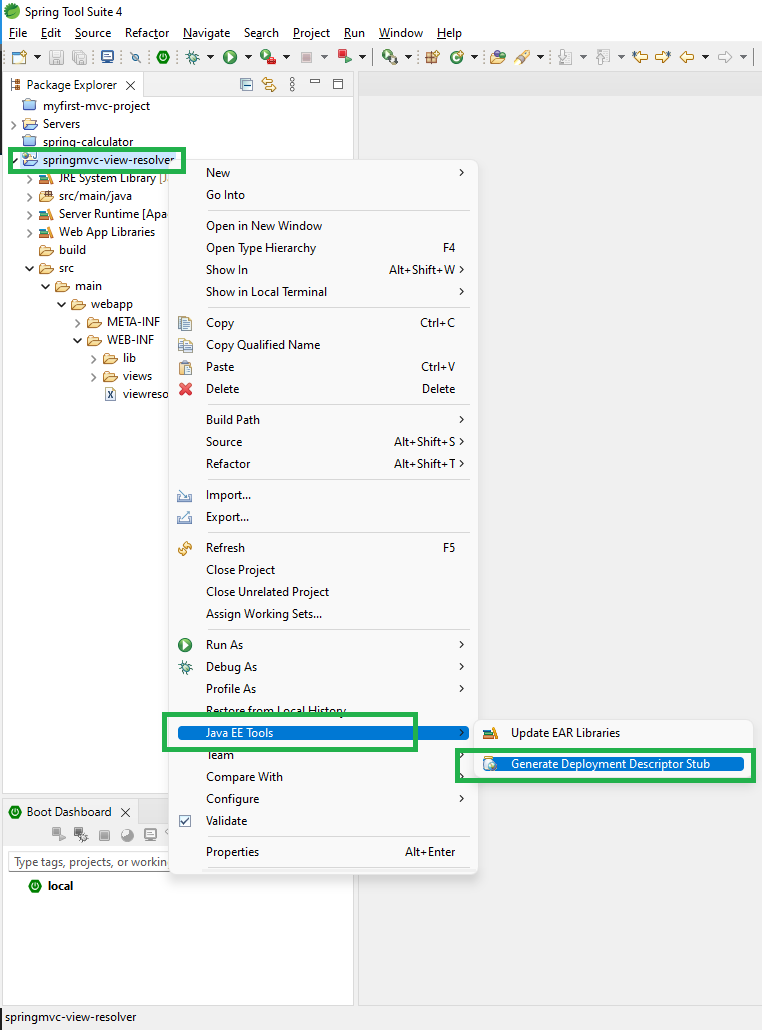
Task: Collapse the WEB-INF folder node
Action: coord(78,340)
